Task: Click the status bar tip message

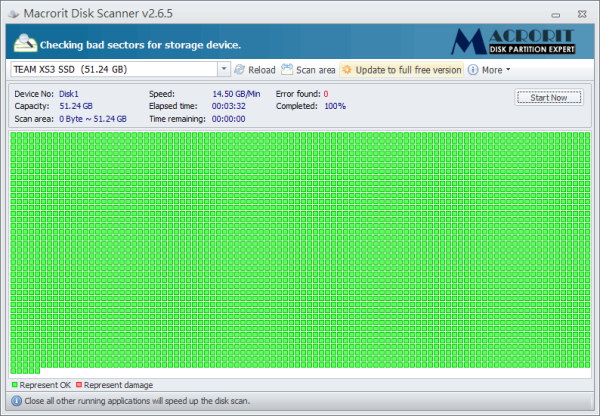Action: pos(137,401)
